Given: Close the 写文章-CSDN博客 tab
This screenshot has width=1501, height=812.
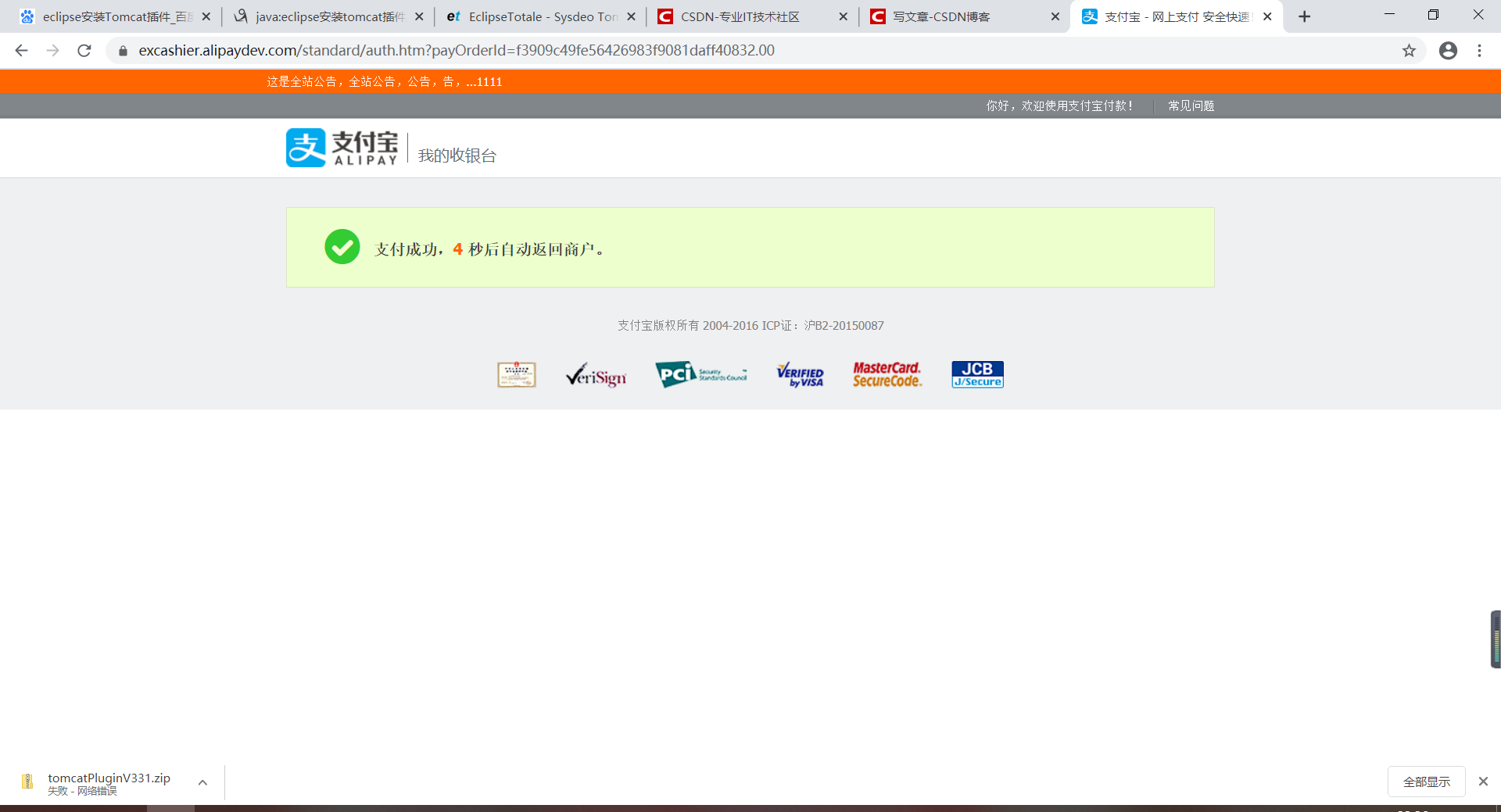Looking at the screenshot, I should point(1055,16).
